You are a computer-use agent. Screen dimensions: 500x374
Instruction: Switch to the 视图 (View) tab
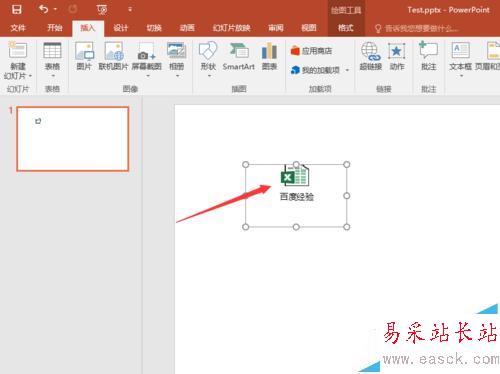[309, 28]
